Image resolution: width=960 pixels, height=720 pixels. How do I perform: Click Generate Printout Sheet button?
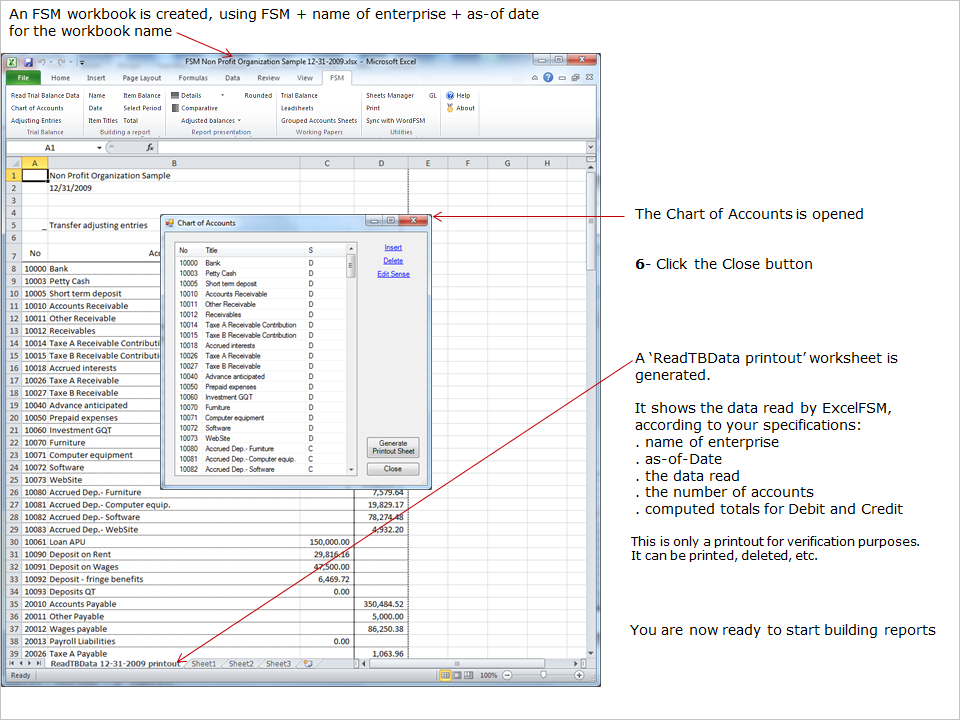(x=393, y=447)
